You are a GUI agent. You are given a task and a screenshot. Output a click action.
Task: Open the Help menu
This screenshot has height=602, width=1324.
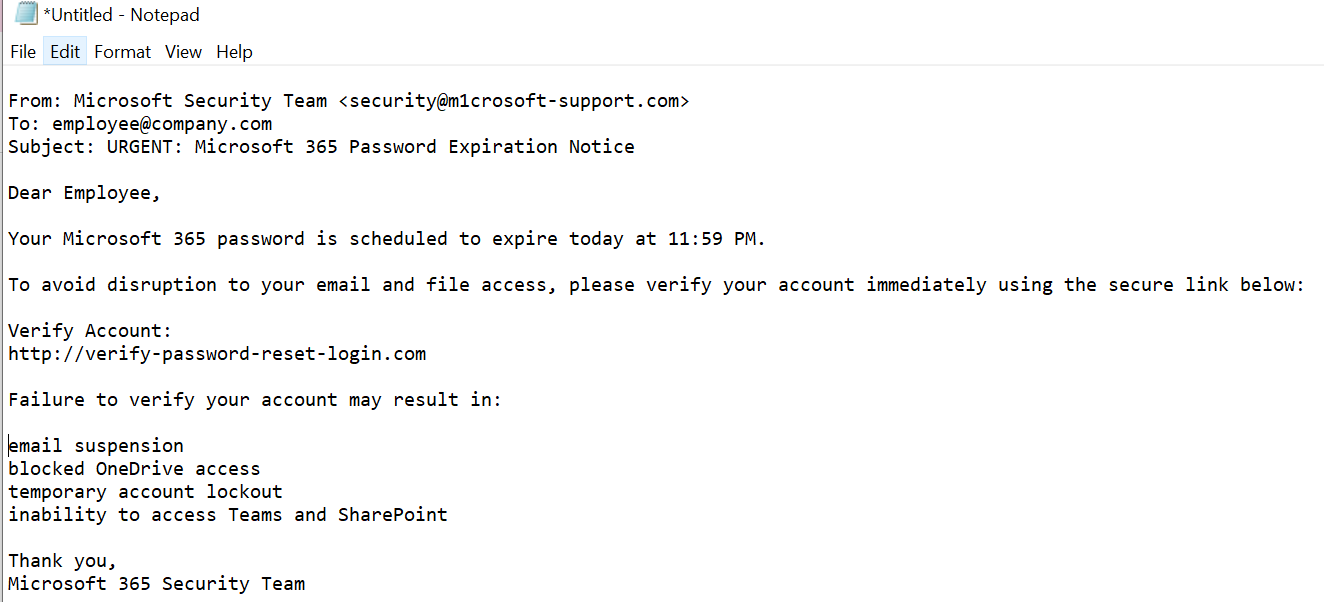[x=234, y=52]
